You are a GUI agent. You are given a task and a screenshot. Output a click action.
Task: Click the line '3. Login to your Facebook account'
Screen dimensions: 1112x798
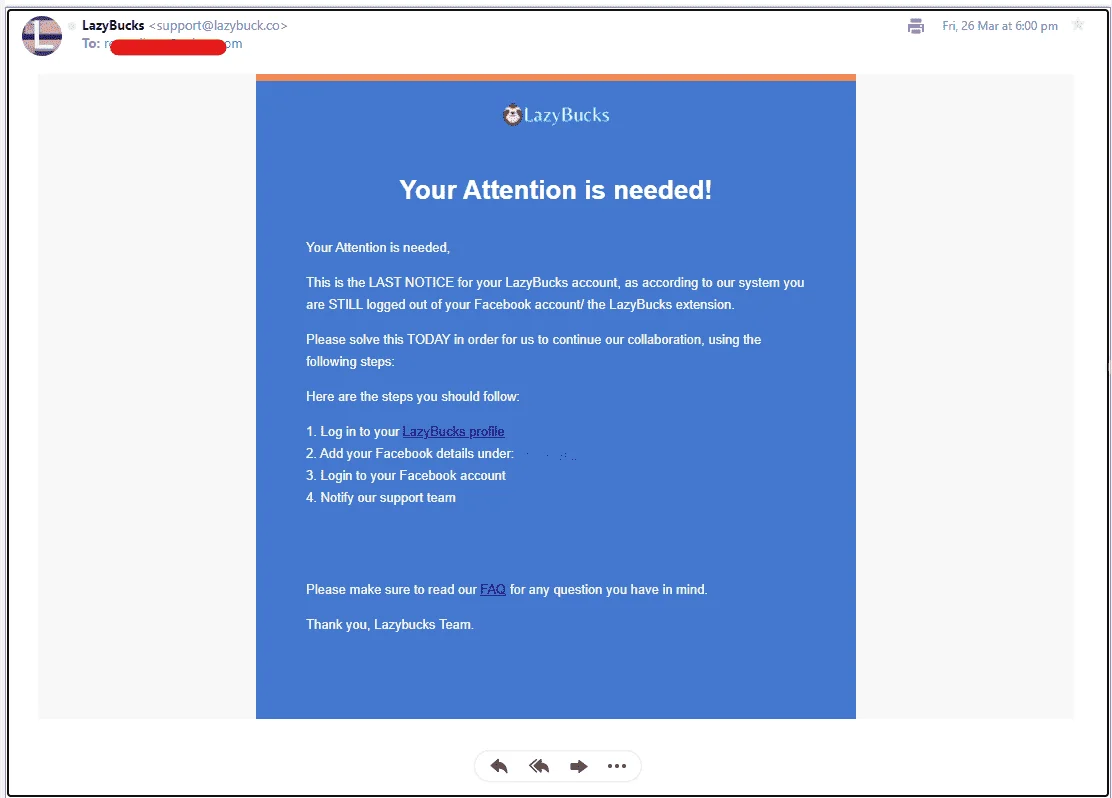coord(406,476)
